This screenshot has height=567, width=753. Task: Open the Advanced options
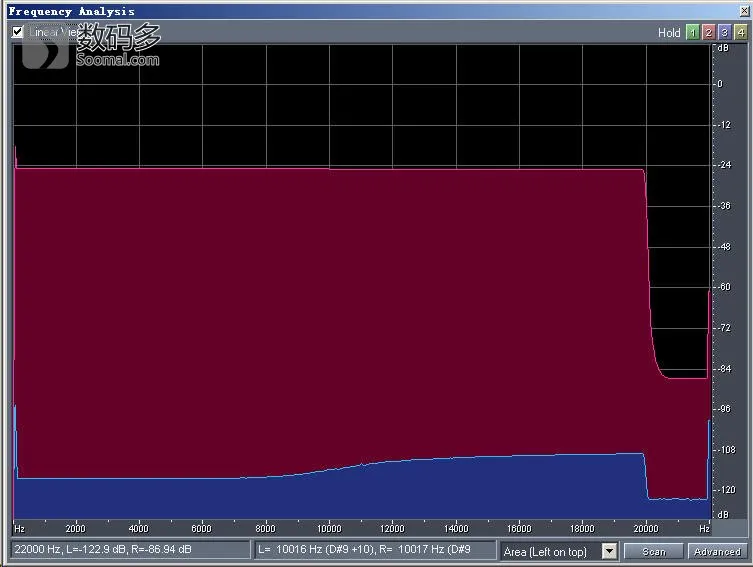(717, 551)
